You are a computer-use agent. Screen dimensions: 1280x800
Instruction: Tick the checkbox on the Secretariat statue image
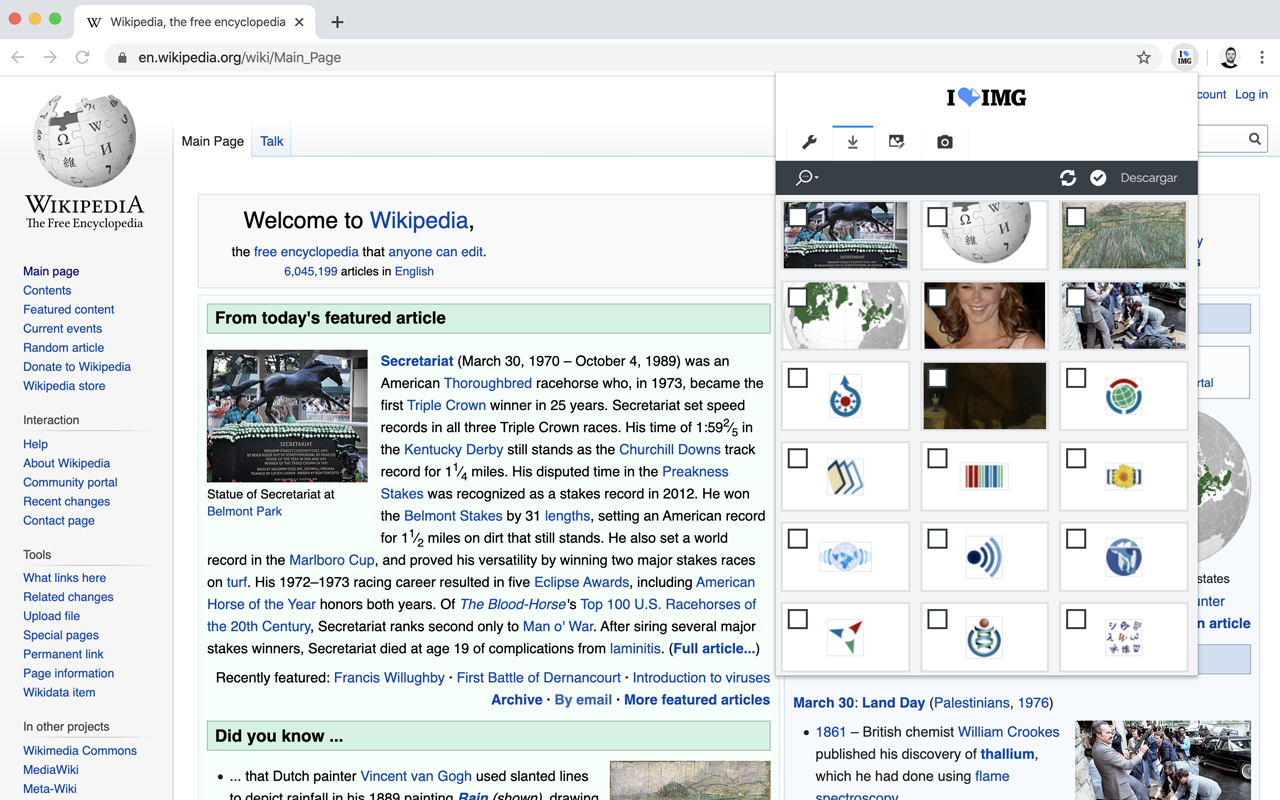tap(798, 217)
